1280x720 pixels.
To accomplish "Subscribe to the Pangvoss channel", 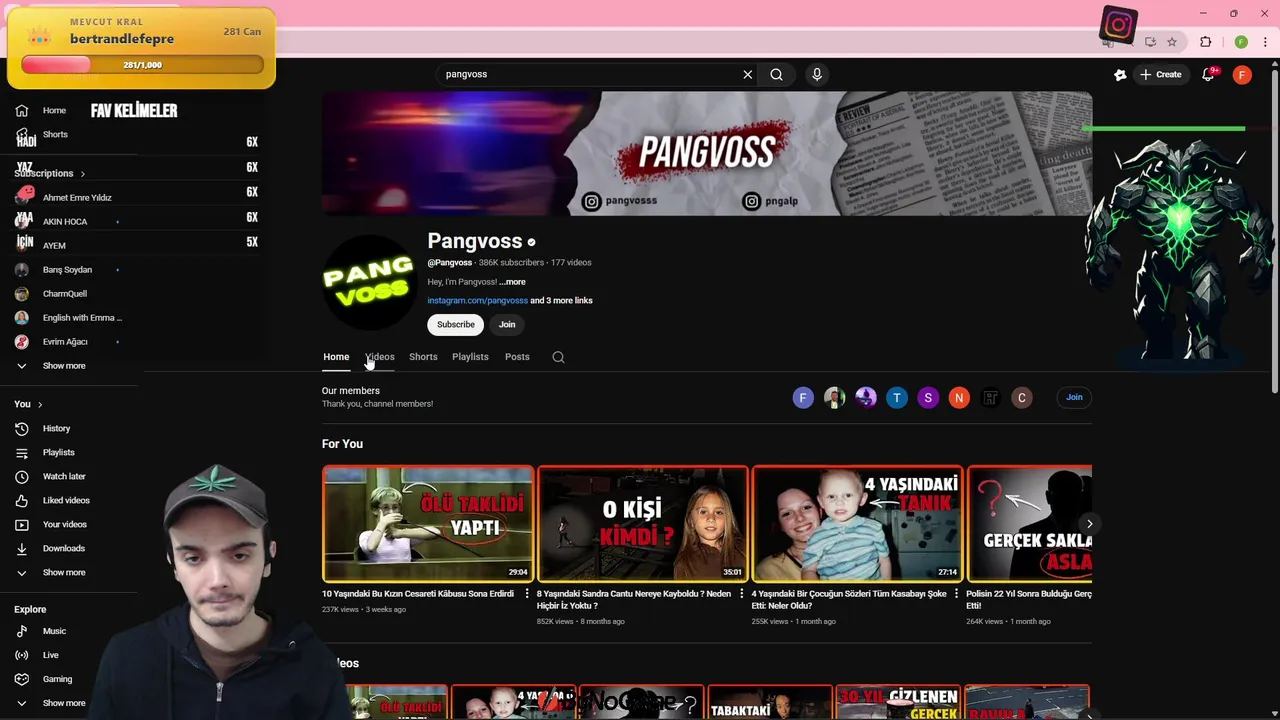I will (455, 324).
